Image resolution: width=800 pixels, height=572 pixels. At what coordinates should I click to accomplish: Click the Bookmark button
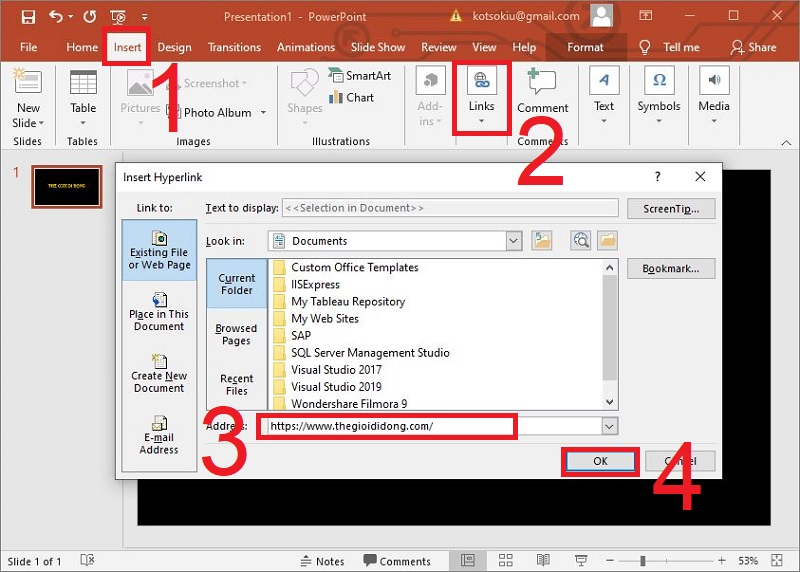tap(671, 268)
